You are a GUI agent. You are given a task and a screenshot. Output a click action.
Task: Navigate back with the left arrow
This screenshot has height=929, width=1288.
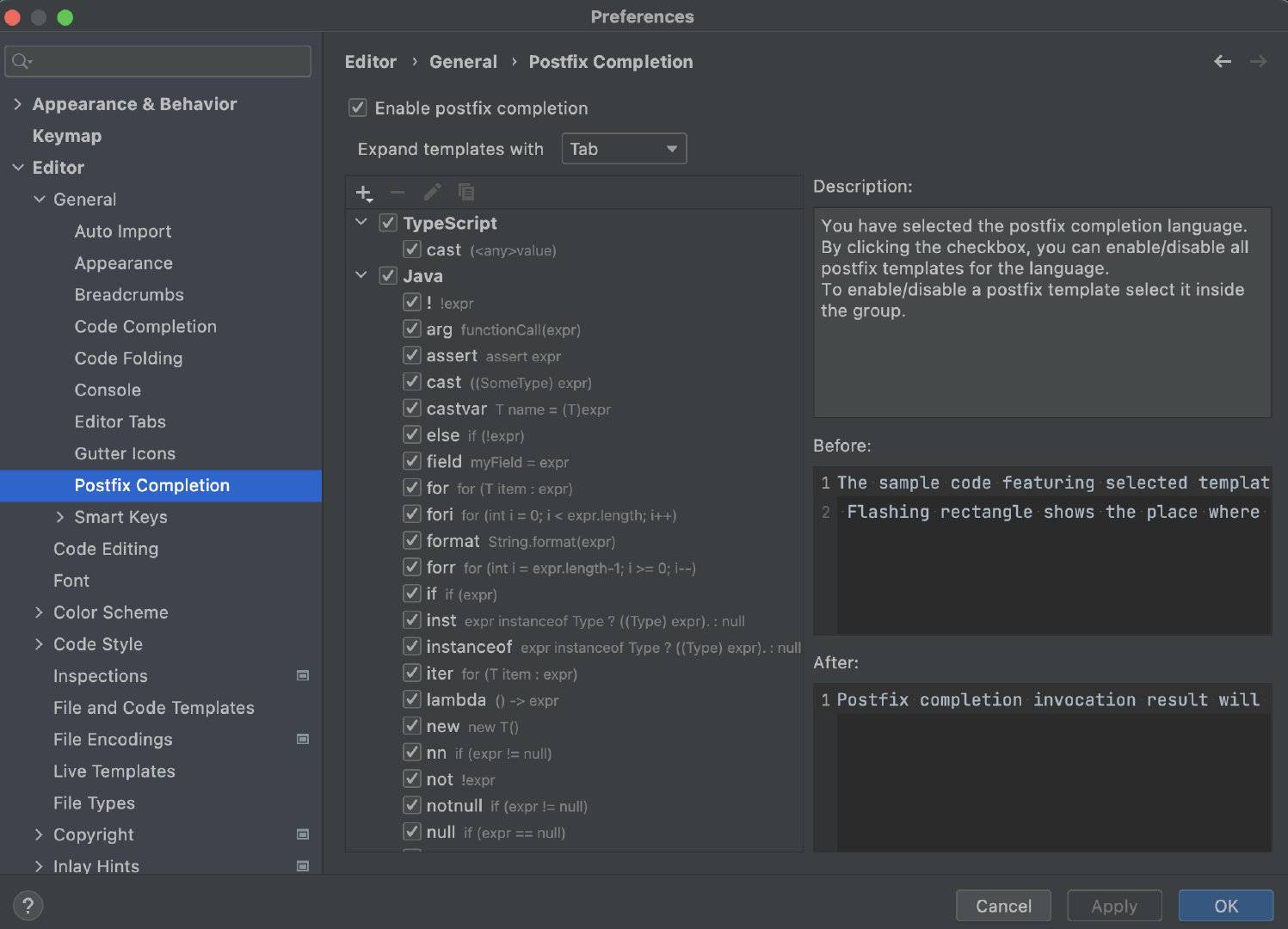click(1223, 62)
